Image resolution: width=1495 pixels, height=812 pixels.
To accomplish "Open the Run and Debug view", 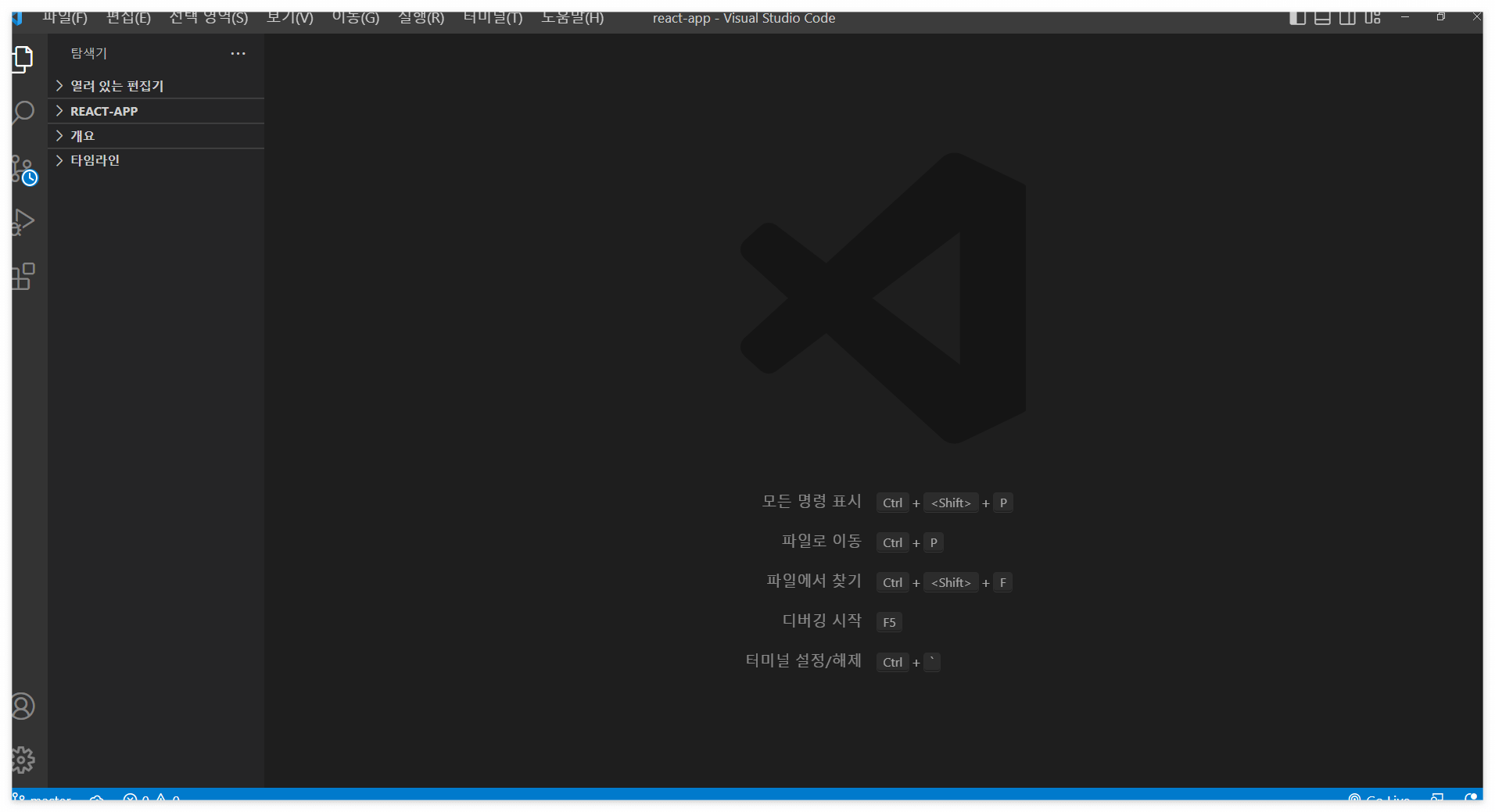I will tap(23, 223).
